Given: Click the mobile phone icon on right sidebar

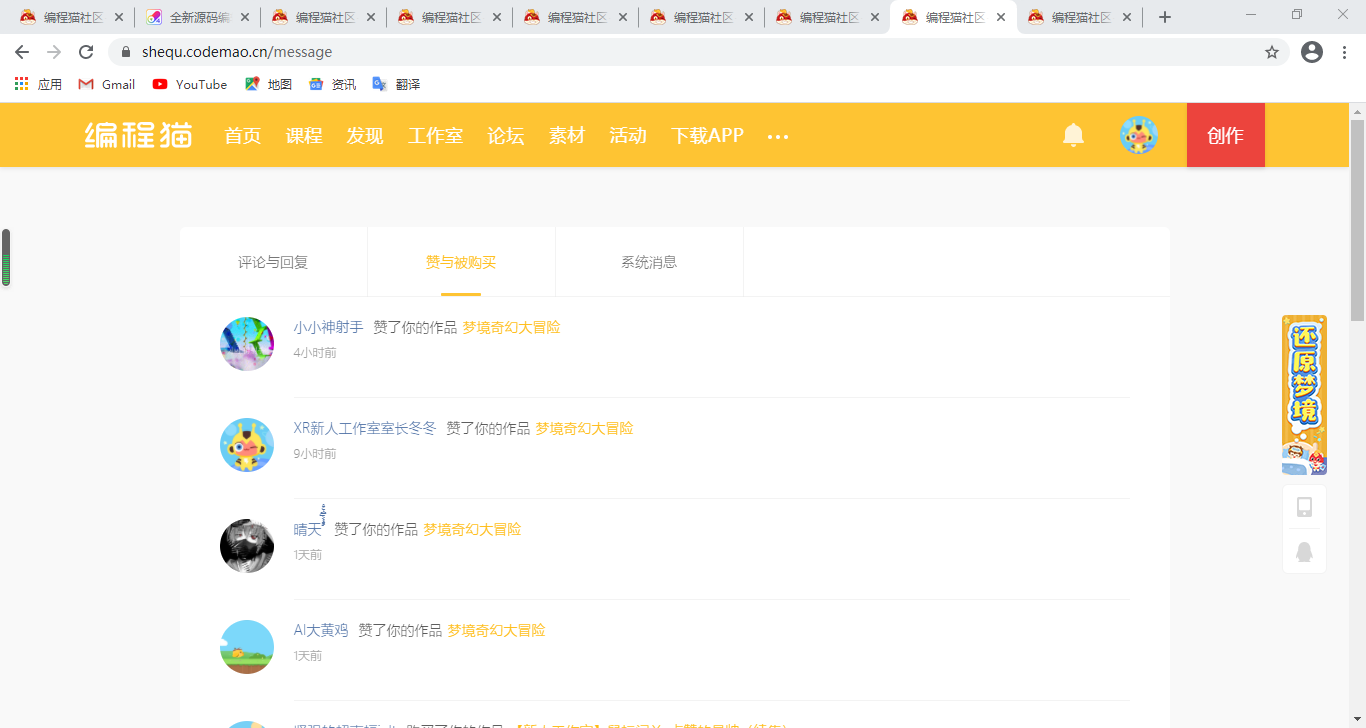Looking at the screenshot, I should tap(1304, 507).
